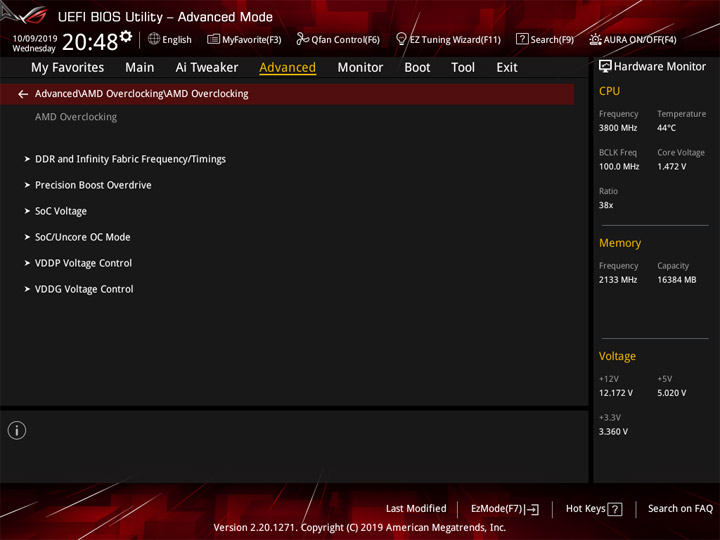
Task: Click the Memory section heading
Action: (x=620, y=243)
